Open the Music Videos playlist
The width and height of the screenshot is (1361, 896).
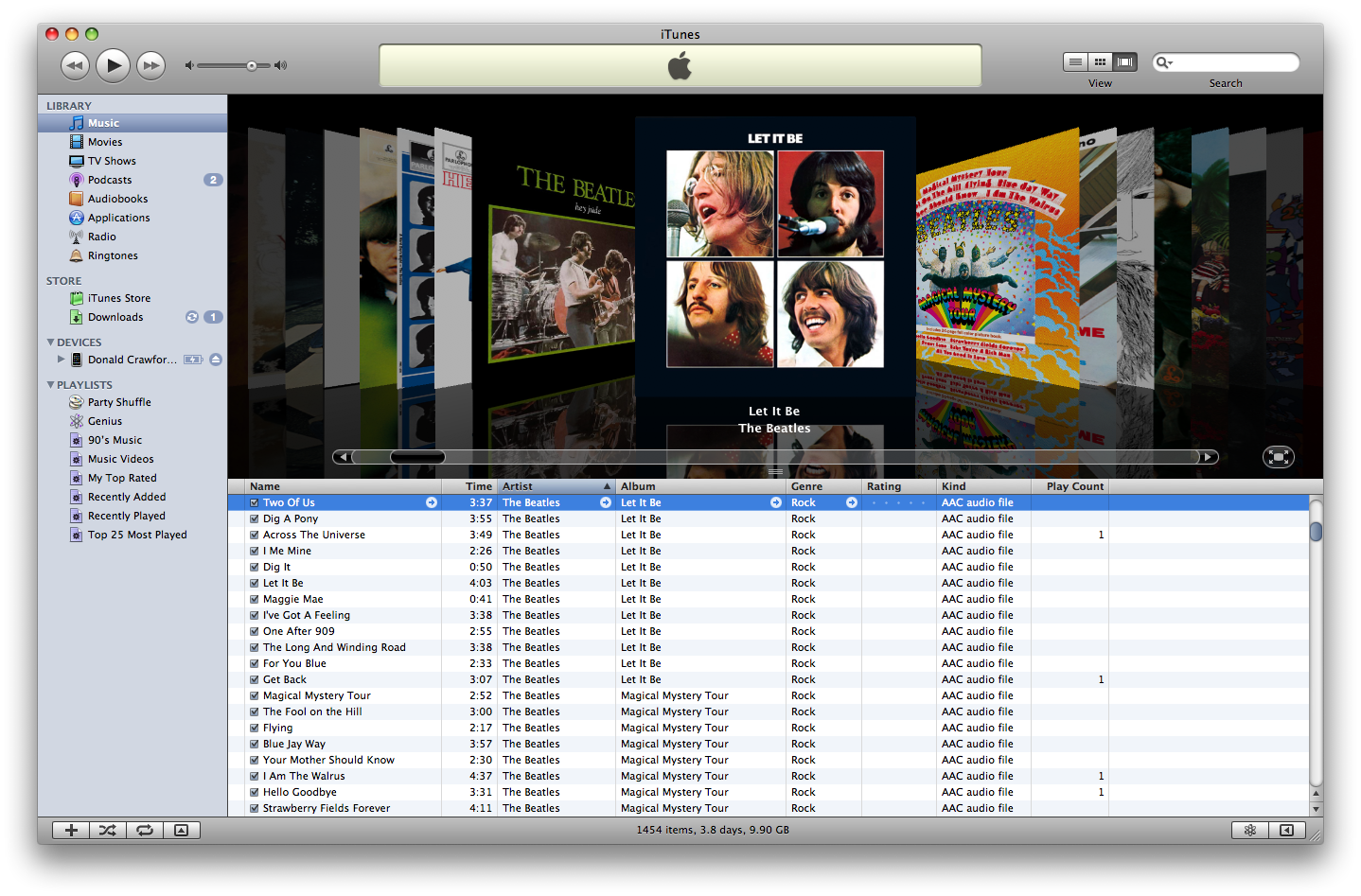click(133, 459)
